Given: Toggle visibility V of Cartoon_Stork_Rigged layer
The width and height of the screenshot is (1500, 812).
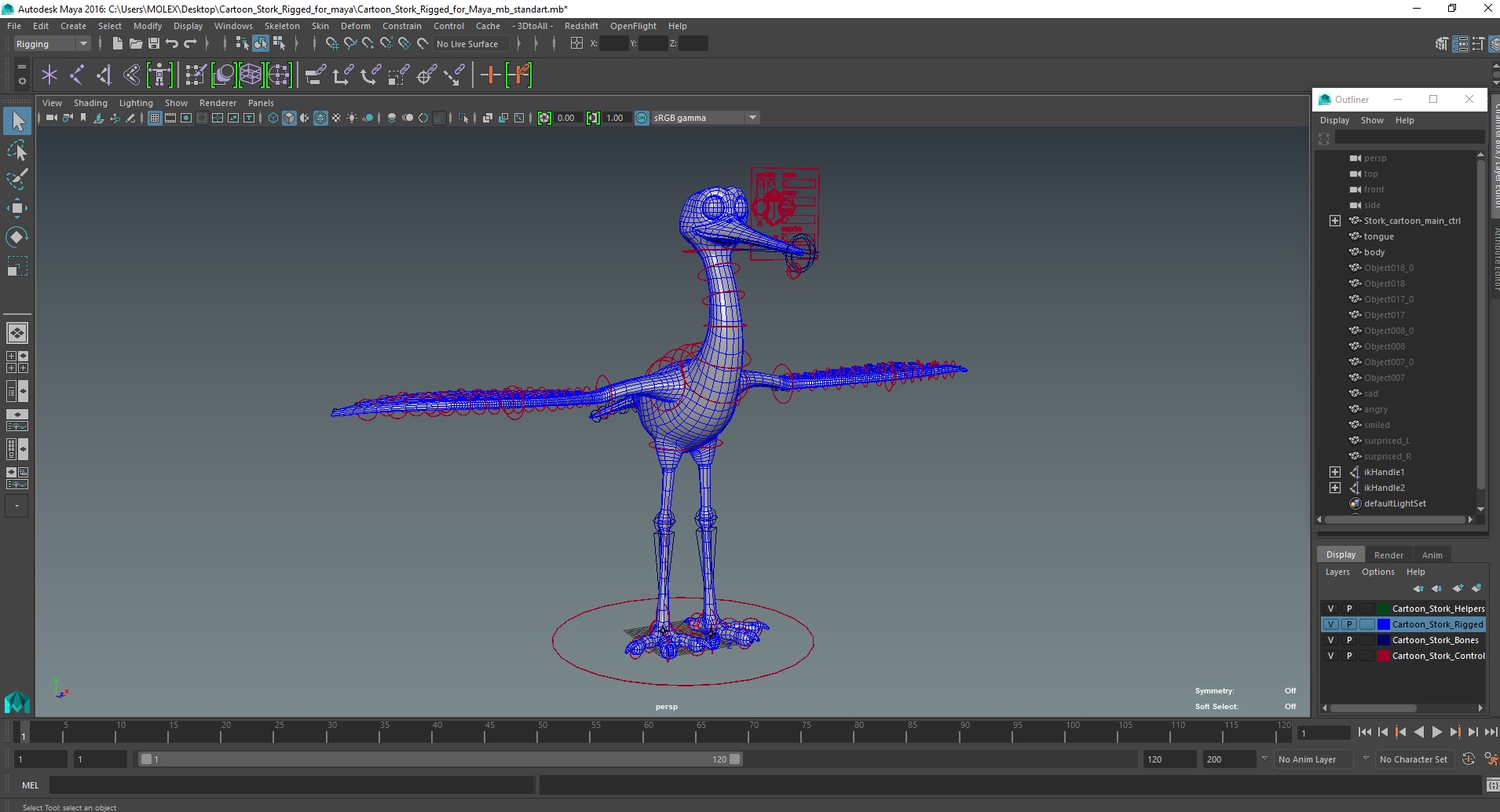Looking at the screenshot, I should pyautogui.click(x=1330, y=624).
